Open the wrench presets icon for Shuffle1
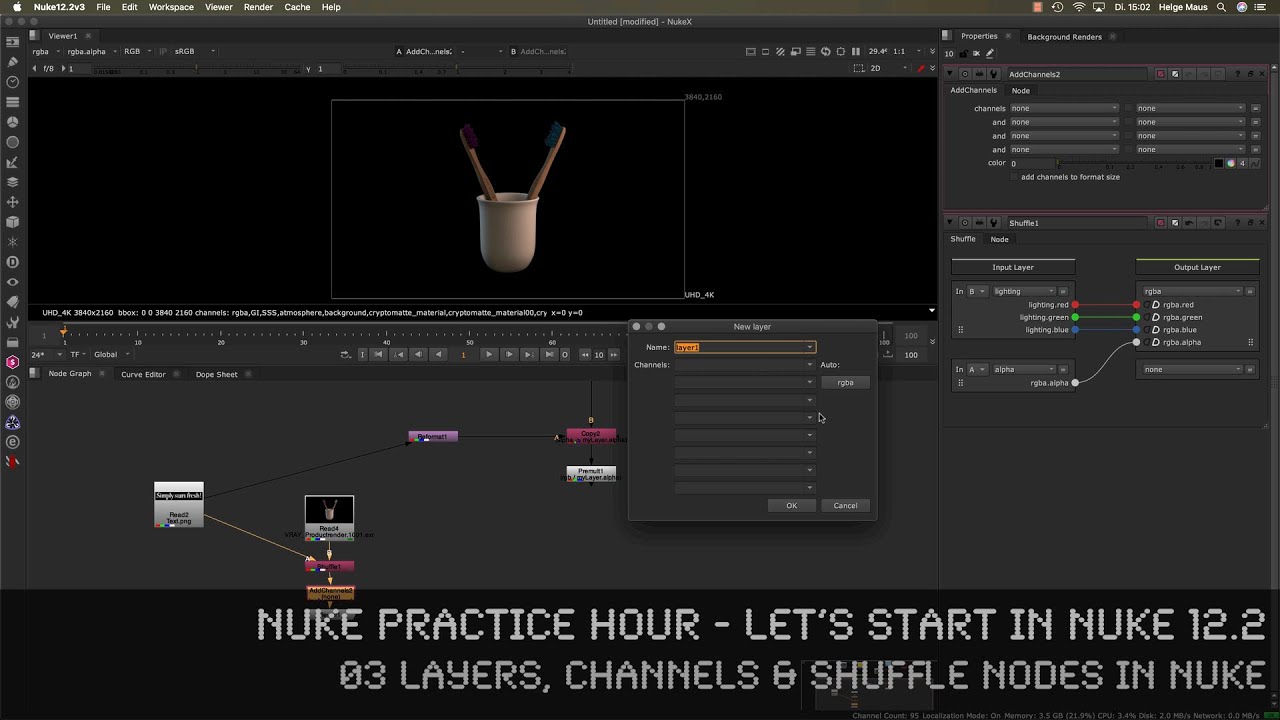 [x=993, y=223]
